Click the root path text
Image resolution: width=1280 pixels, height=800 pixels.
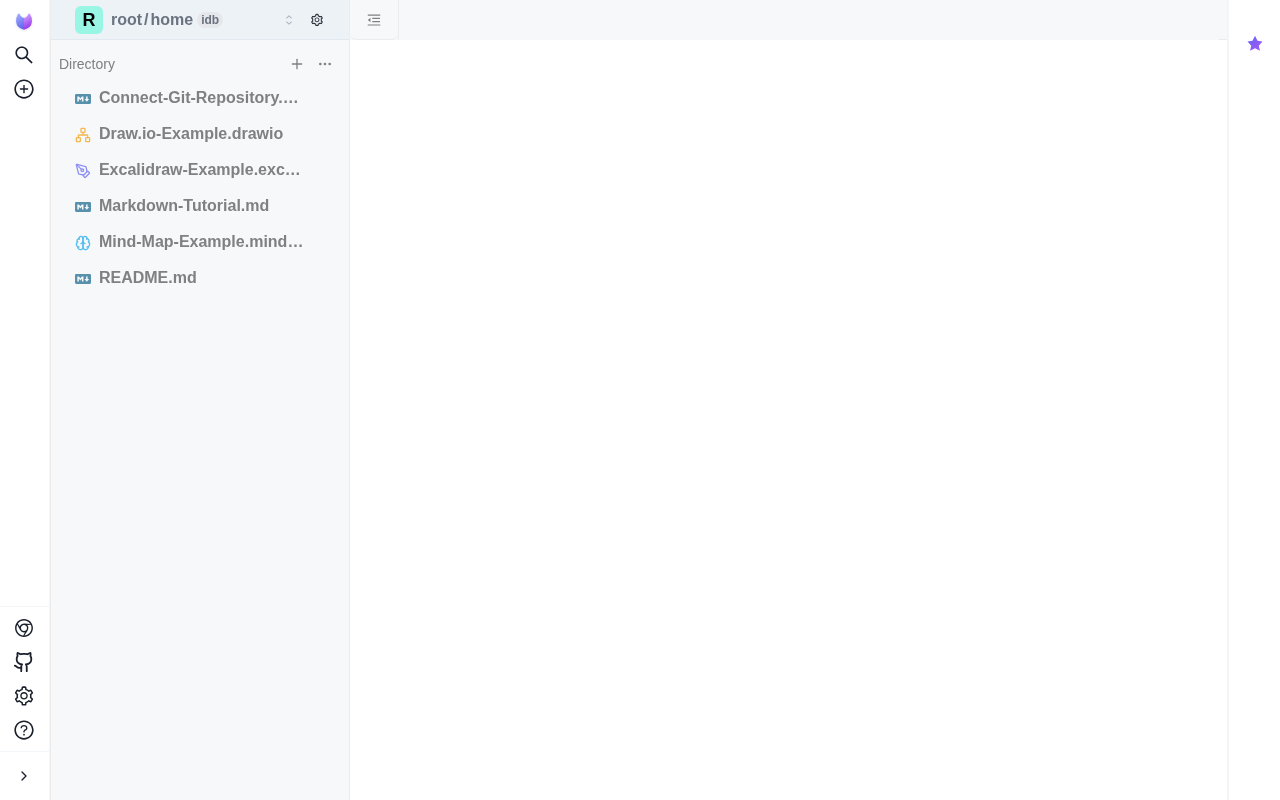(126, 20)
